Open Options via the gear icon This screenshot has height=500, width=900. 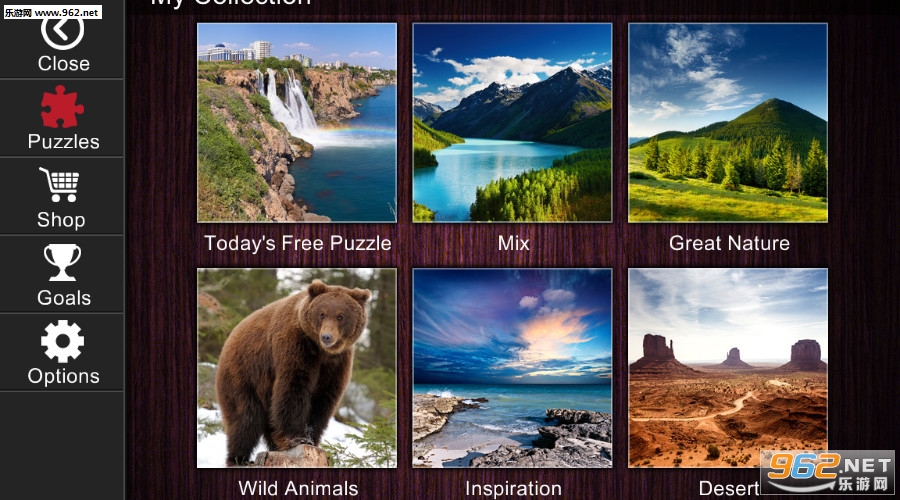click(63, 341)
